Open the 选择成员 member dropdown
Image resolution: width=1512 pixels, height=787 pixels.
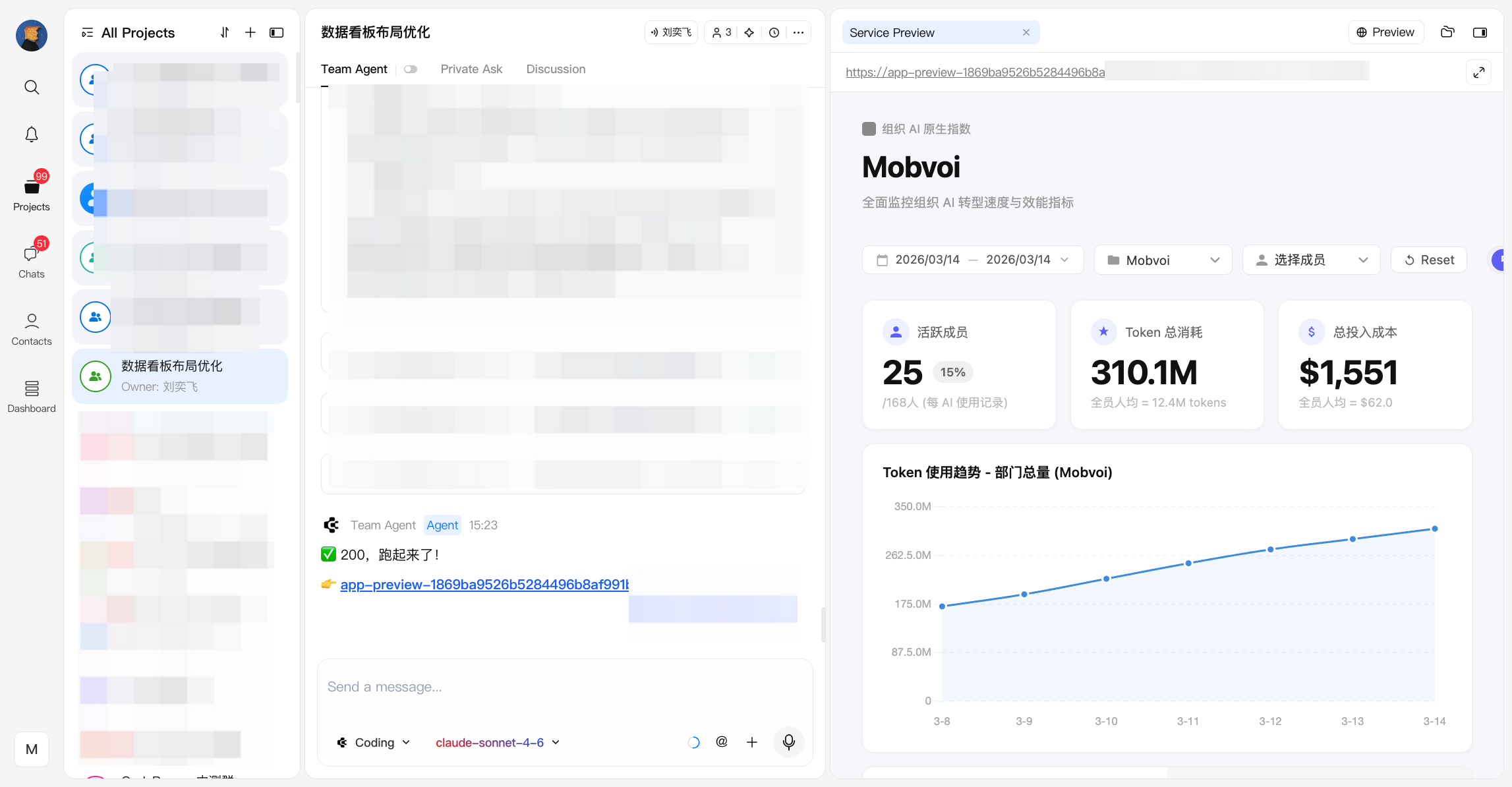1312,260
